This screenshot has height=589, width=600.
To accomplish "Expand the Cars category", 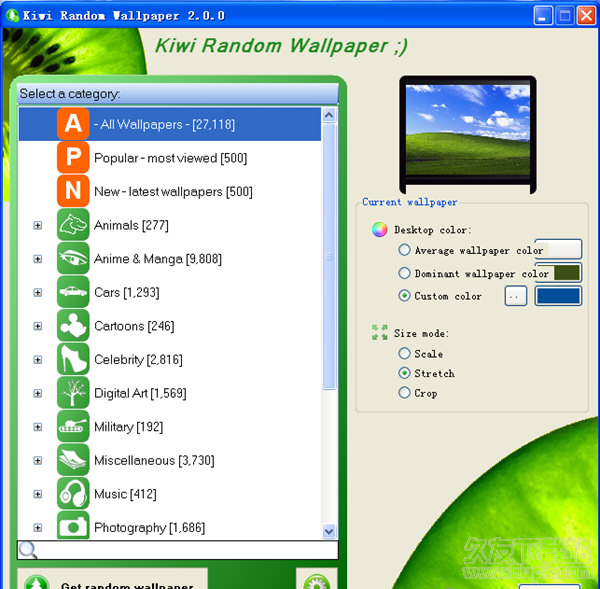I will pyautogui.click(x=38, y=292).
